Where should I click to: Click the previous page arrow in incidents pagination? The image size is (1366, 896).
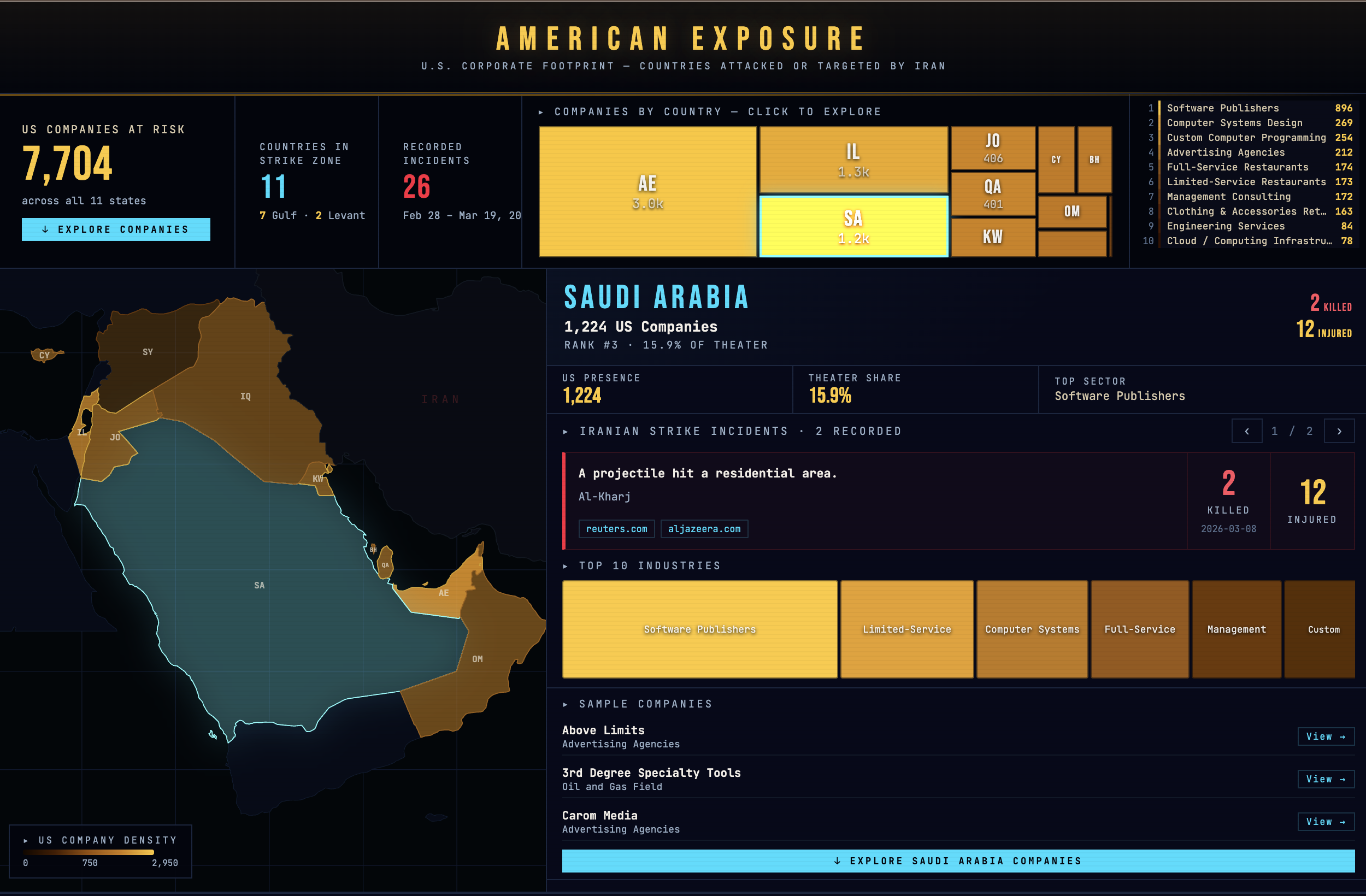(x=1247, y=431)
